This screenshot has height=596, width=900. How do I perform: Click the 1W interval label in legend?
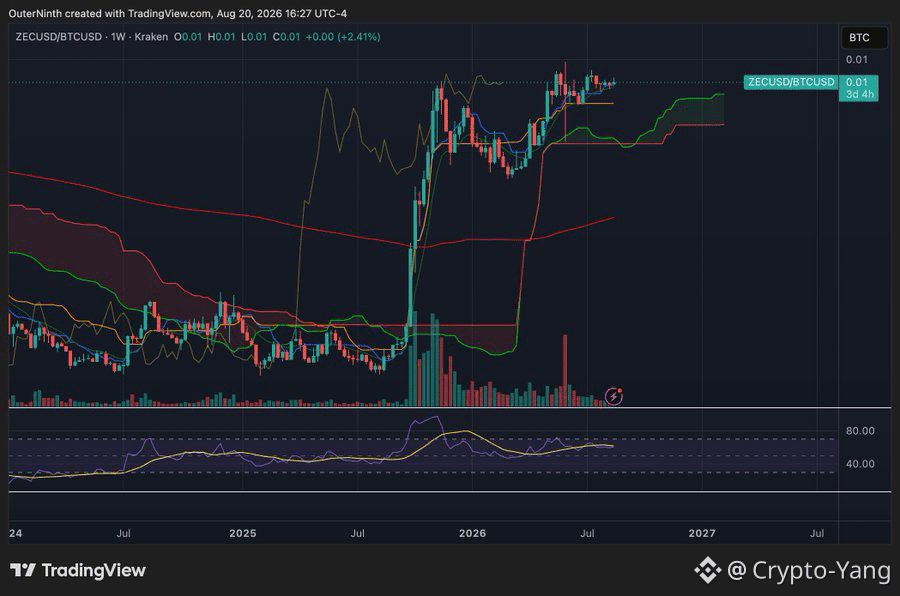(118, 37)
